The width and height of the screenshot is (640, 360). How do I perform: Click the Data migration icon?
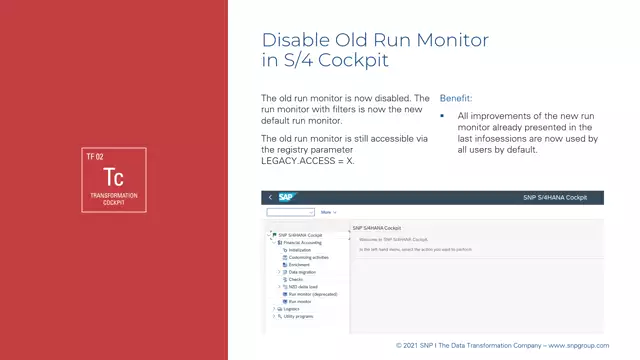coord(285,272)
